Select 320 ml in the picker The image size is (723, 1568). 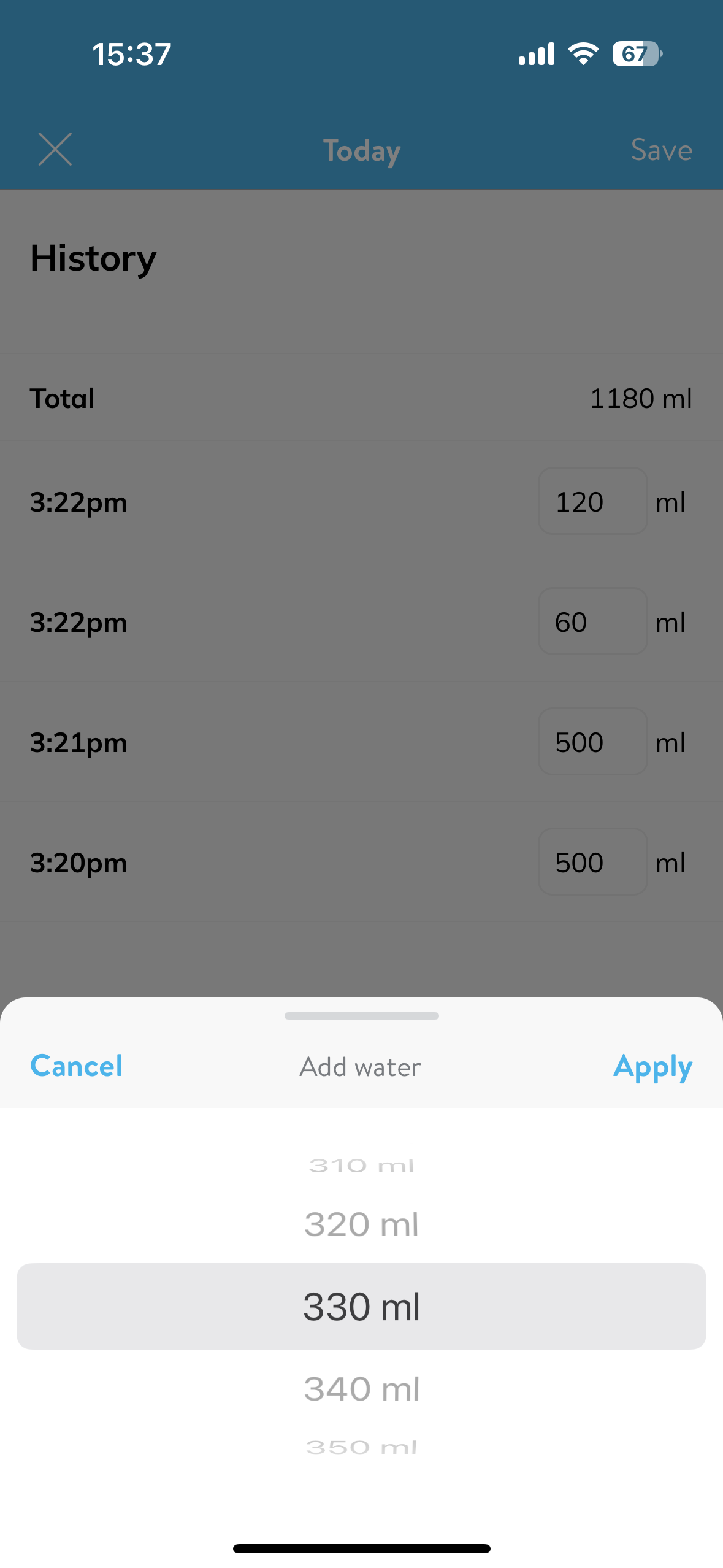pyautogui.click(x=362, y=1224)
